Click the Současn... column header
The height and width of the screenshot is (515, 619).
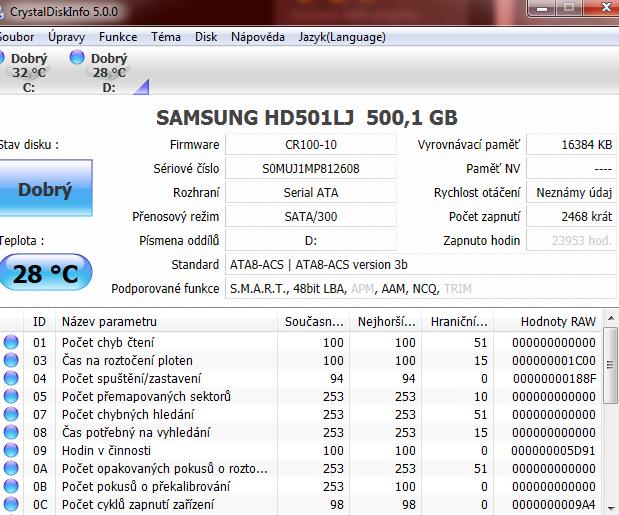click(314, 322)
